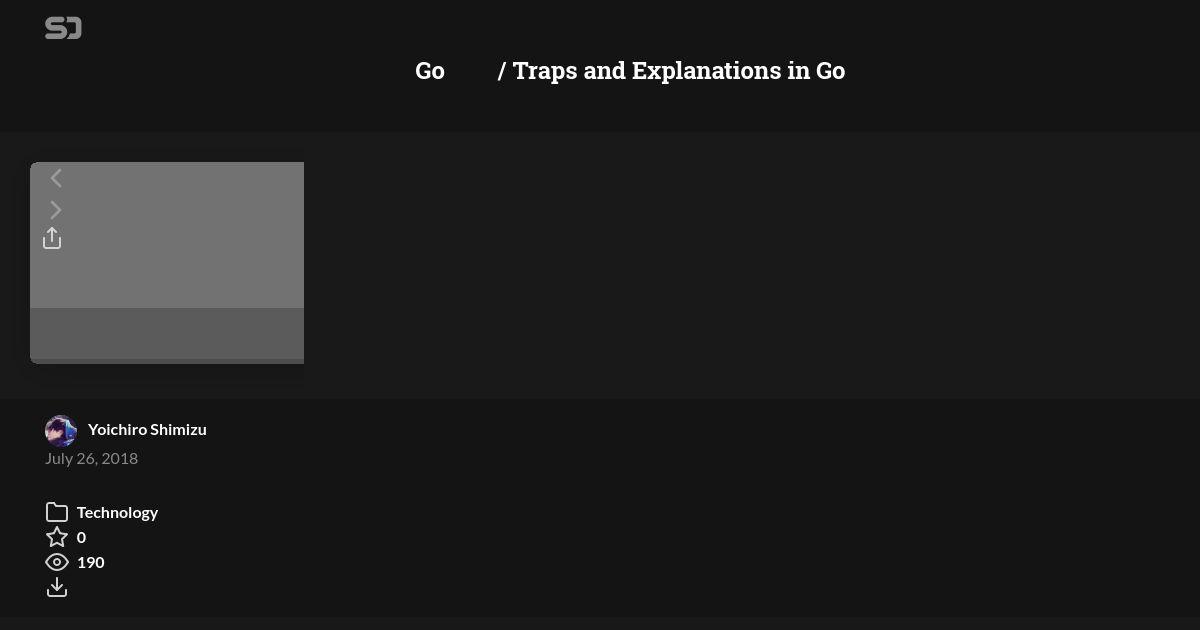
Task: Click the star count number
Action: point(81,537)
